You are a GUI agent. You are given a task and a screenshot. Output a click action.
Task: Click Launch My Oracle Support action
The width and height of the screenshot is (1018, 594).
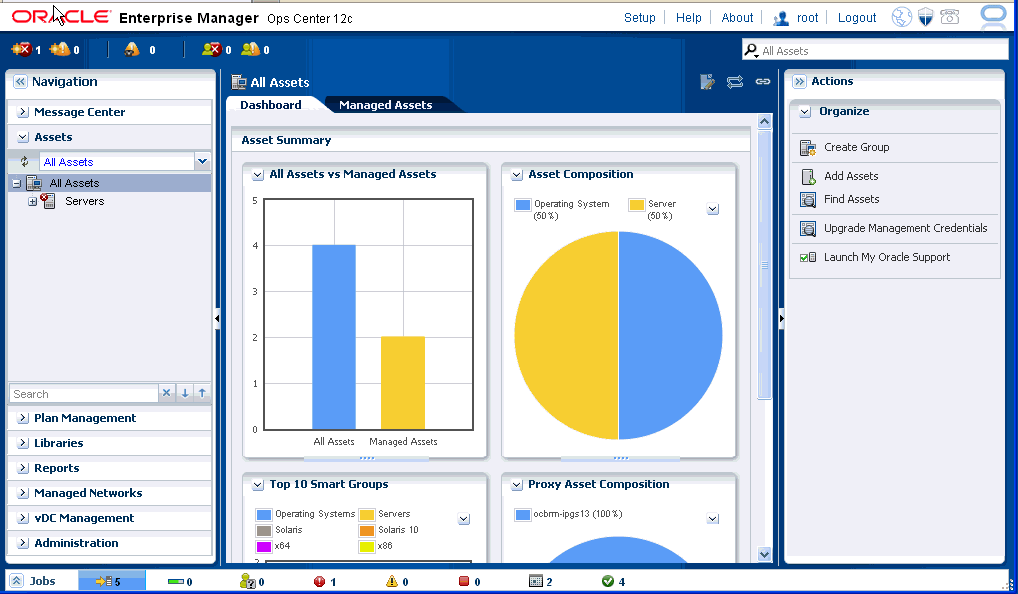click(886, 257)
